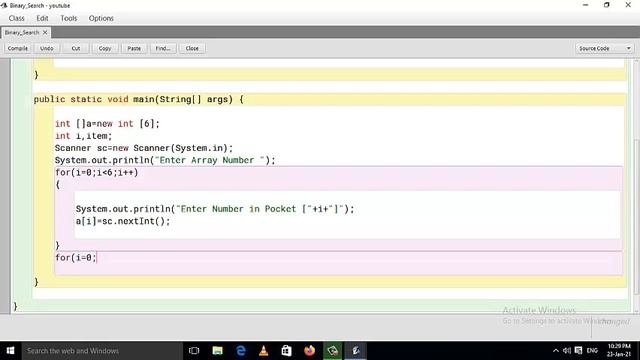Launch Microsoft Edge from taskbar
The image size is (640, 360).
click(x=241, y=351)
